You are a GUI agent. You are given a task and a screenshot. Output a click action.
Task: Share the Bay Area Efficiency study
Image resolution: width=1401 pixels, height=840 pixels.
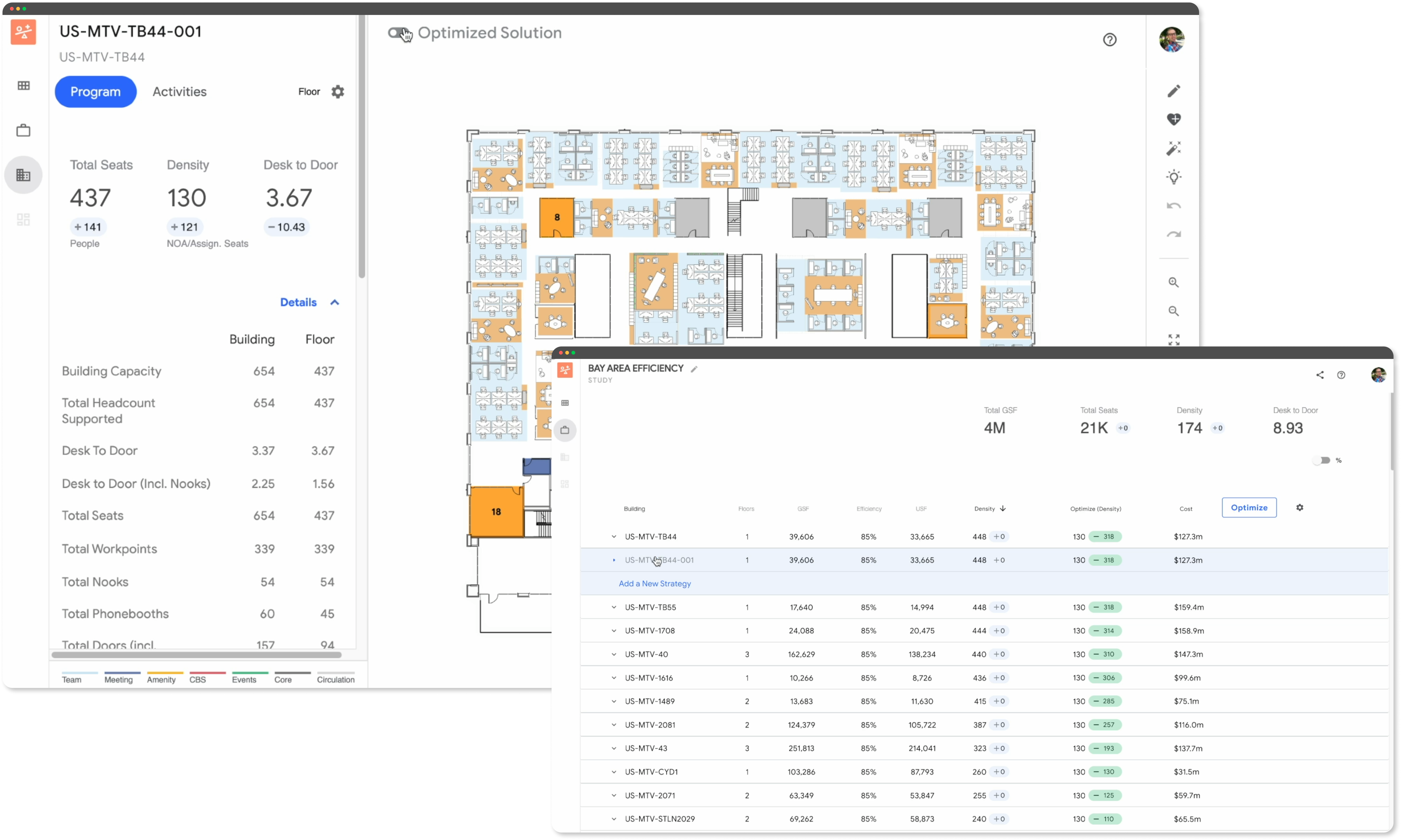click(x=1320, y=375)
